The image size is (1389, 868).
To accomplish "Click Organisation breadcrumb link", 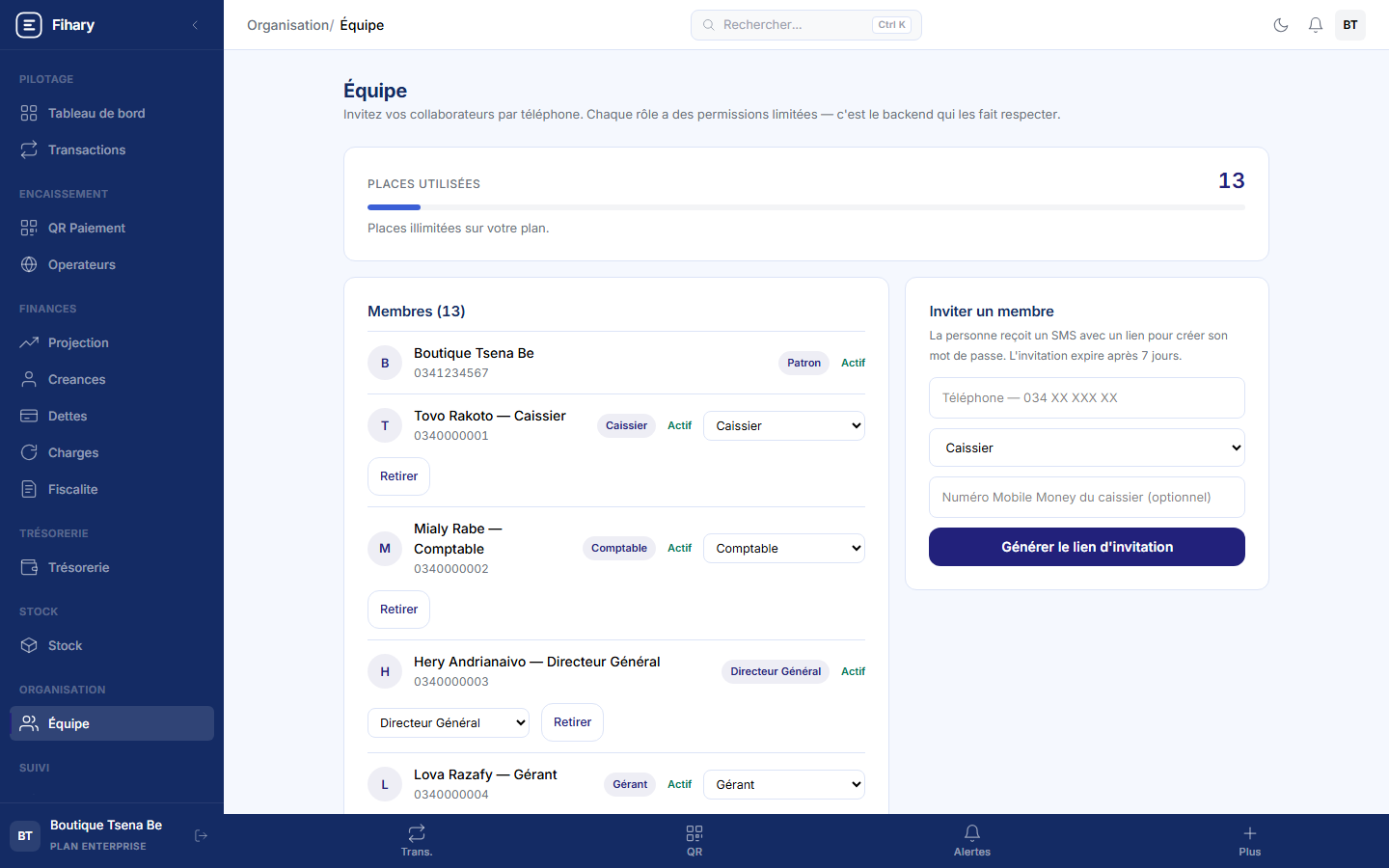I will point(287,25).
